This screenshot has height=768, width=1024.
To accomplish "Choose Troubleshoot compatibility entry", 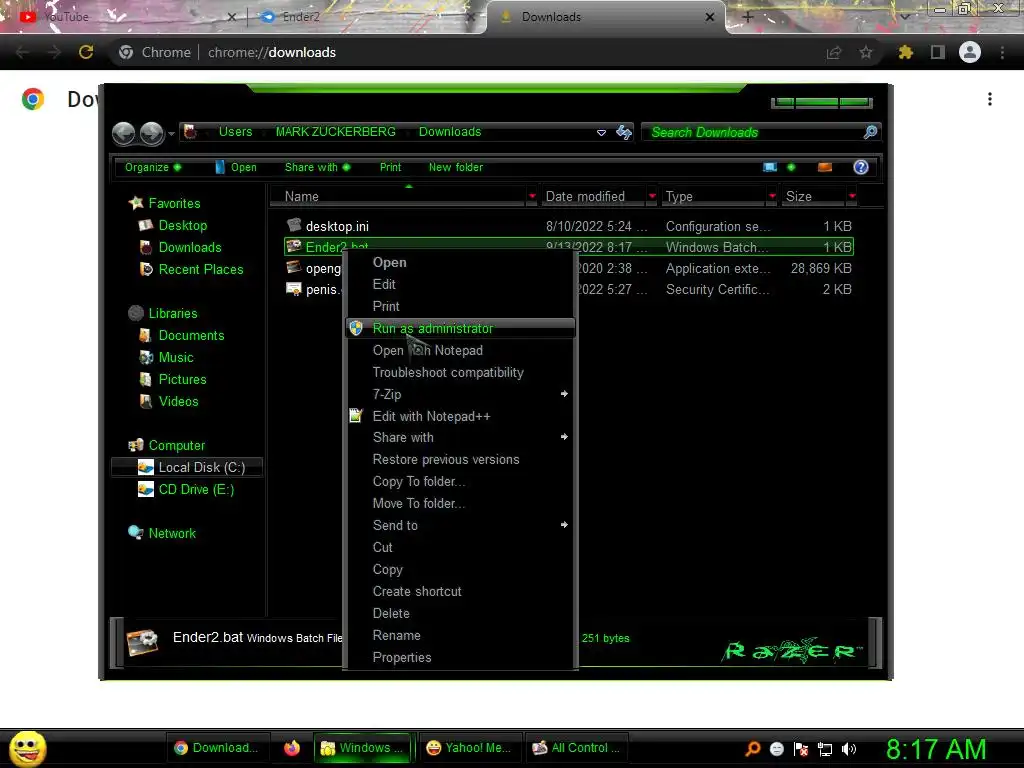I will (460, 372).
